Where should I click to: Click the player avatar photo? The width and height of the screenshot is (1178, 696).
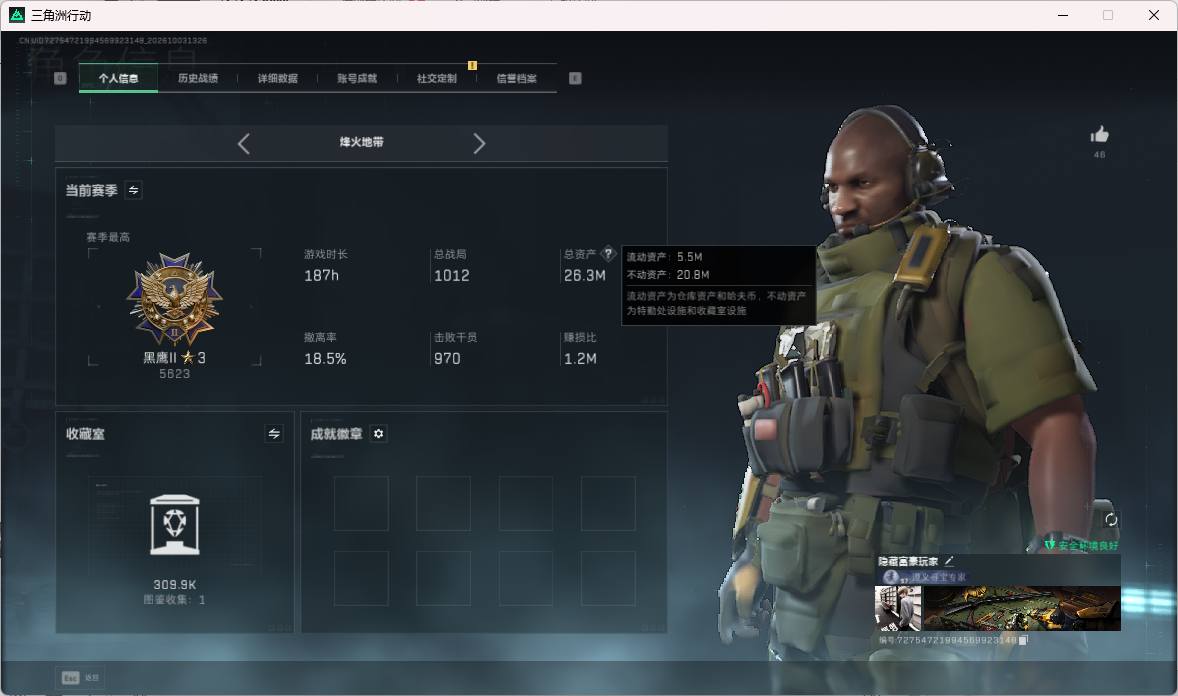[x=899, y=608]
